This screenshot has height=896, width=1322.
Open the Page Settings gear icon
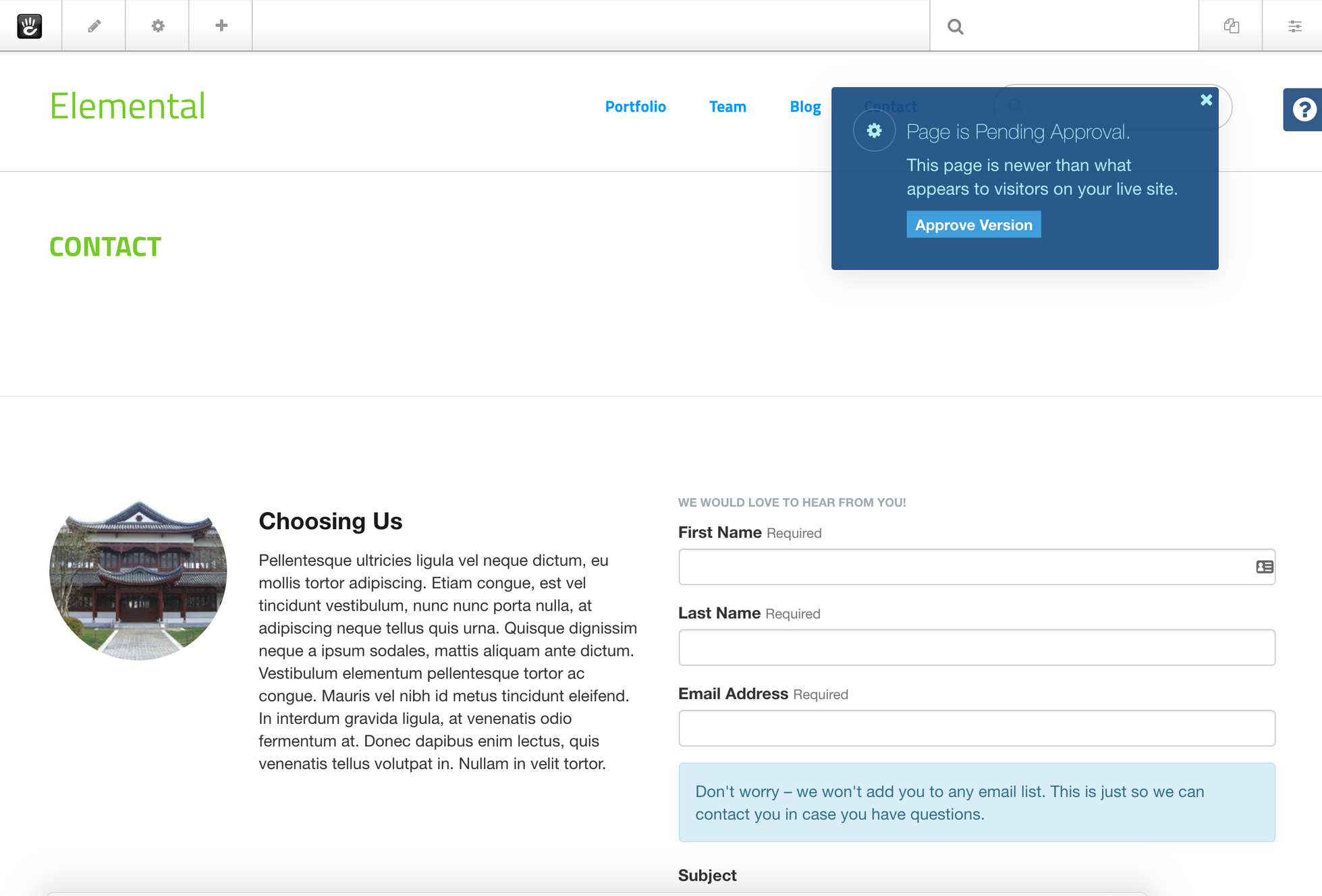coord(157,25)
